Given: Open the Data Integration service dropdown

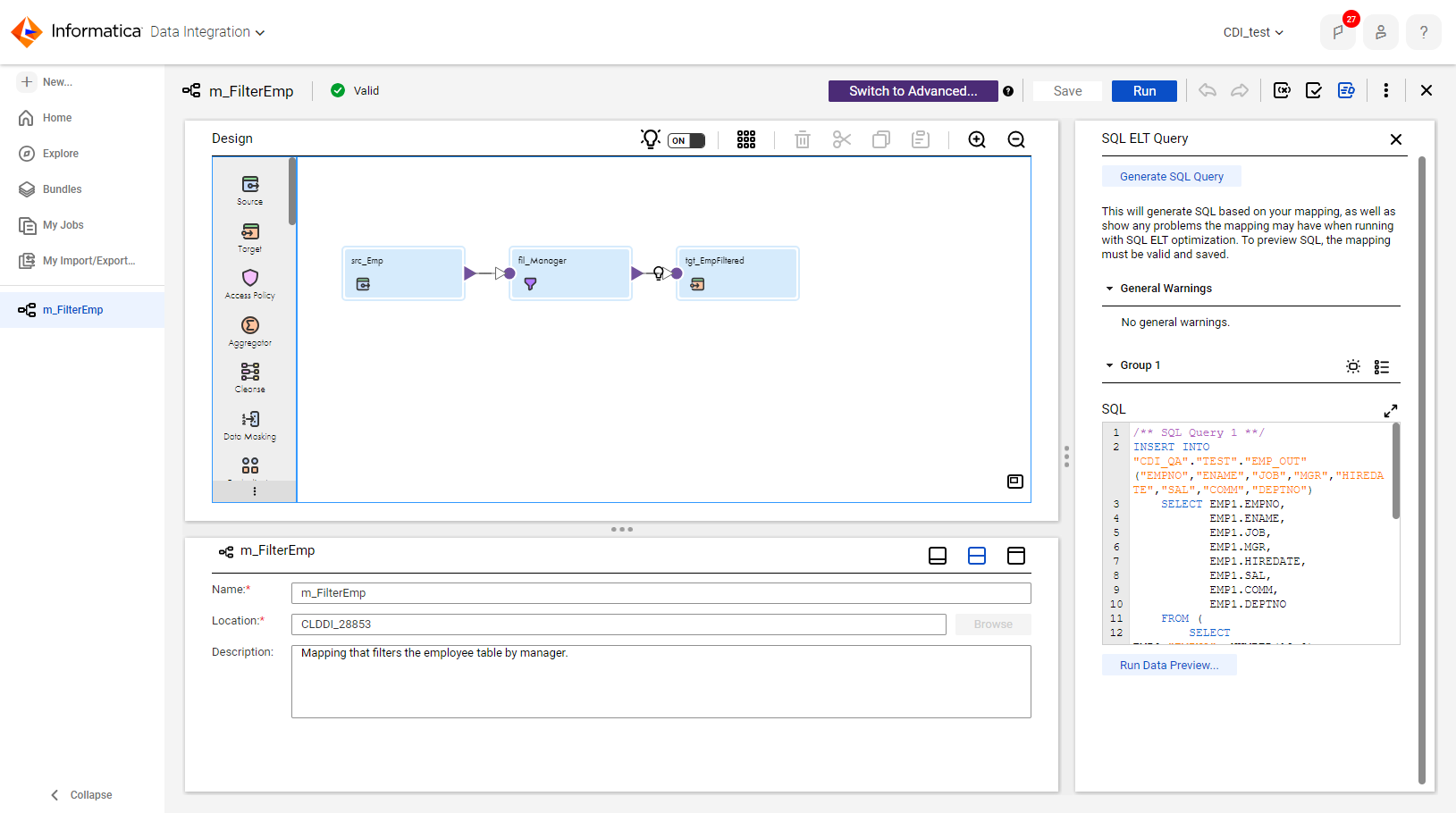Looking at the screenshot, I should pos(207,32).
